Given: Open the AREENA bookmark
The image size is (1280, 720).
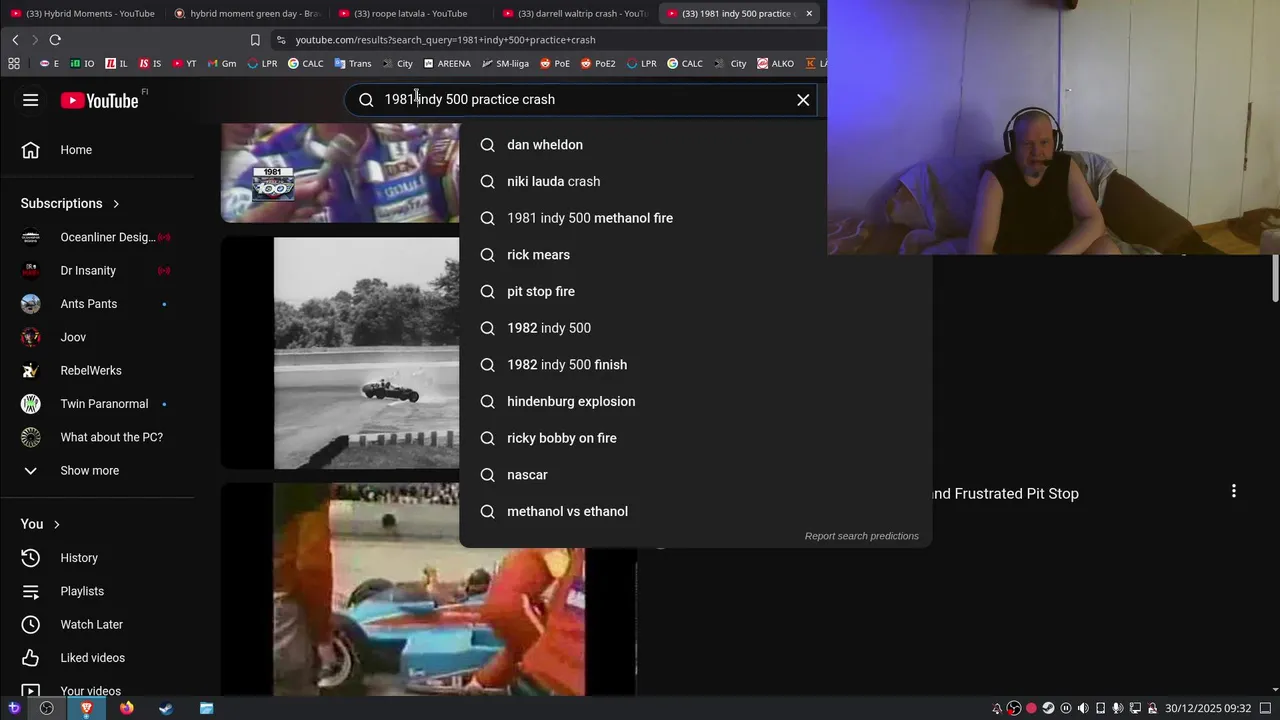Looking at the screenshot, I should pos(447,63).
